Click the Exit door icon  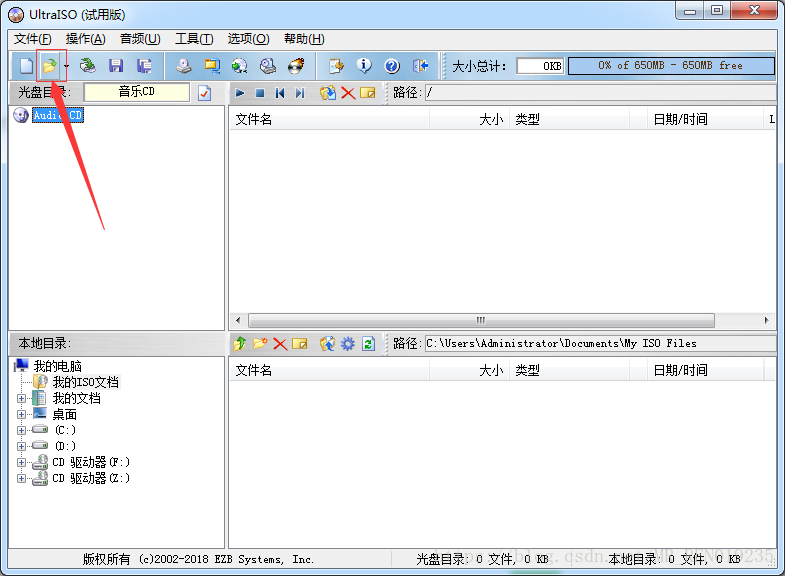click(420, 66)
